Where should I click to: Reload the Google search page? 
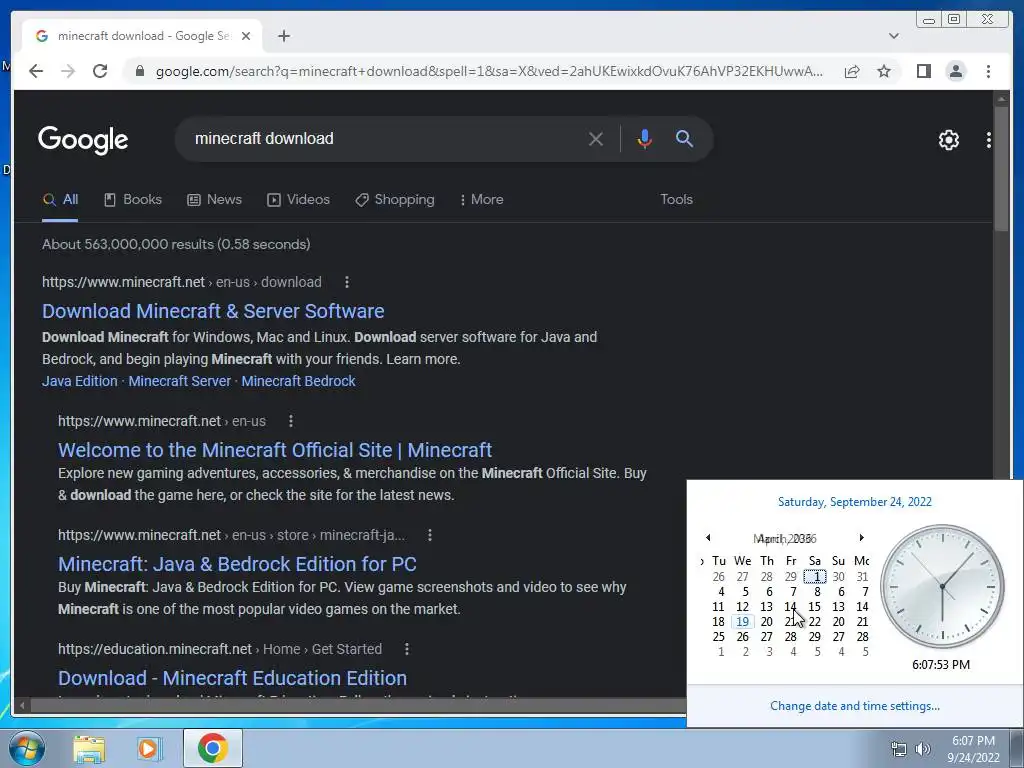pyautogui.click(x=100, y=71)
